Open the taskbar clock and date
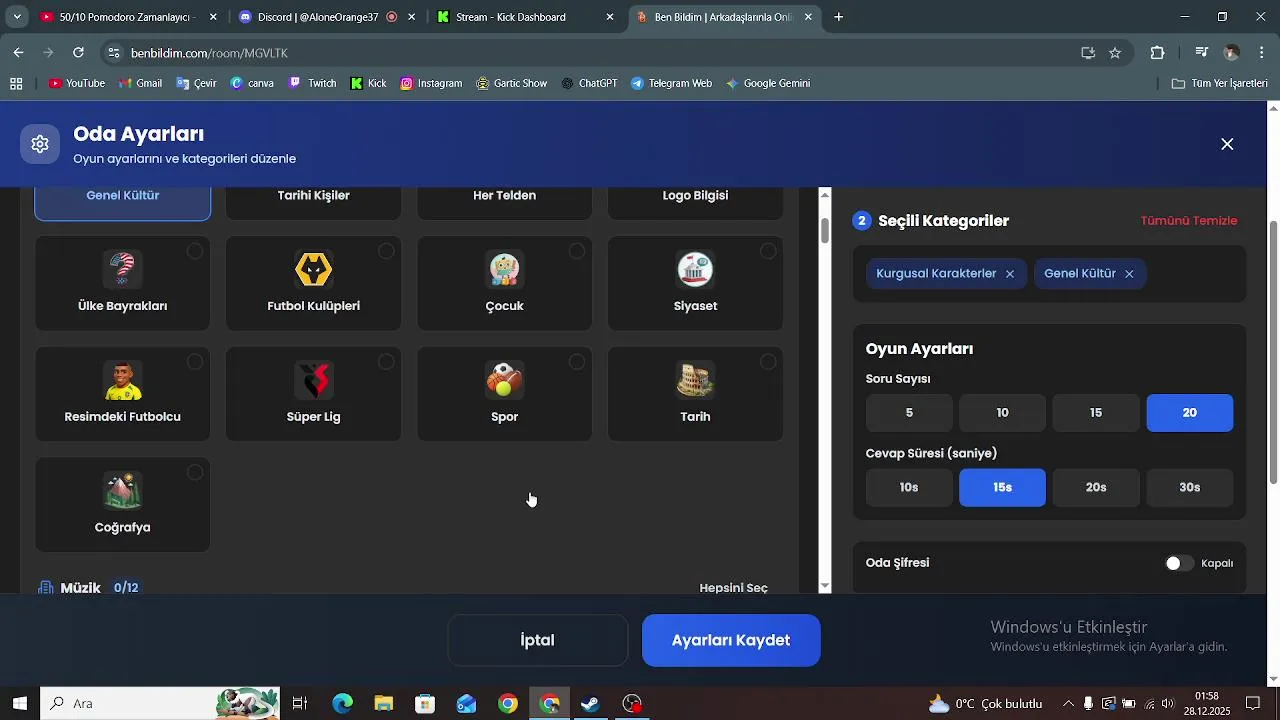 (1207, 704)
